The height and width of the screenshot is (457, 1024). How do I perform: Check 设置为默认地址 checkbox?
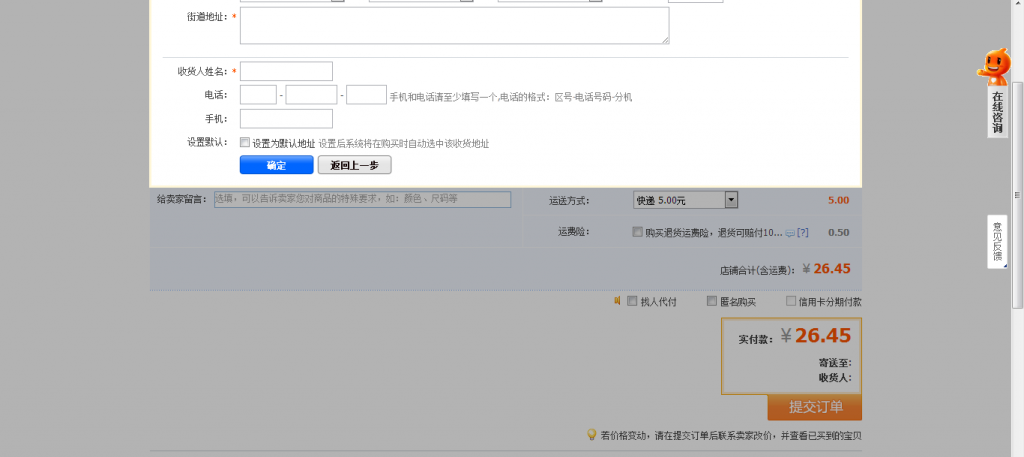click(245, 143)
